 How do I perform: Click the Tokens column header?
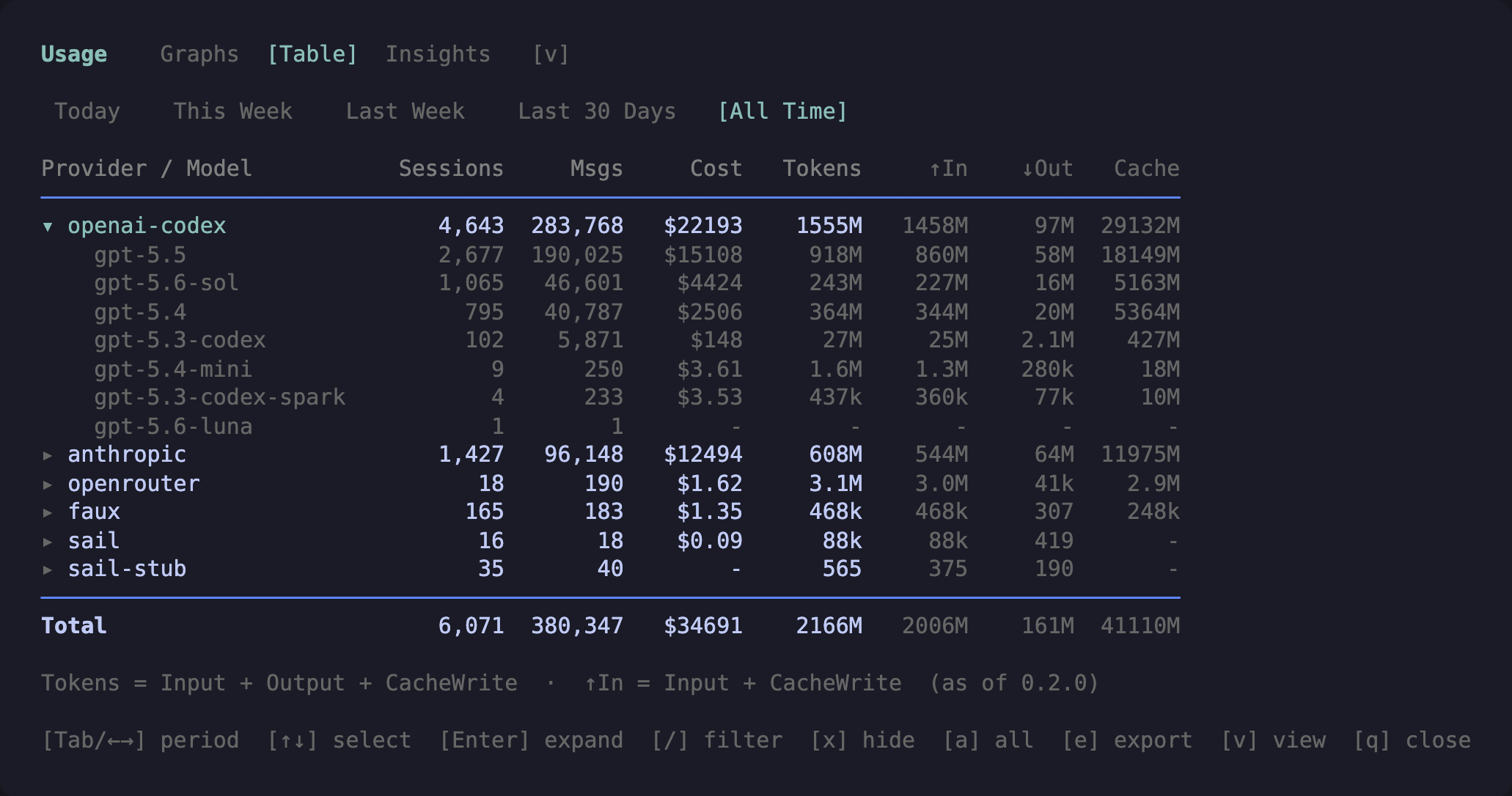tap(822, 169)
